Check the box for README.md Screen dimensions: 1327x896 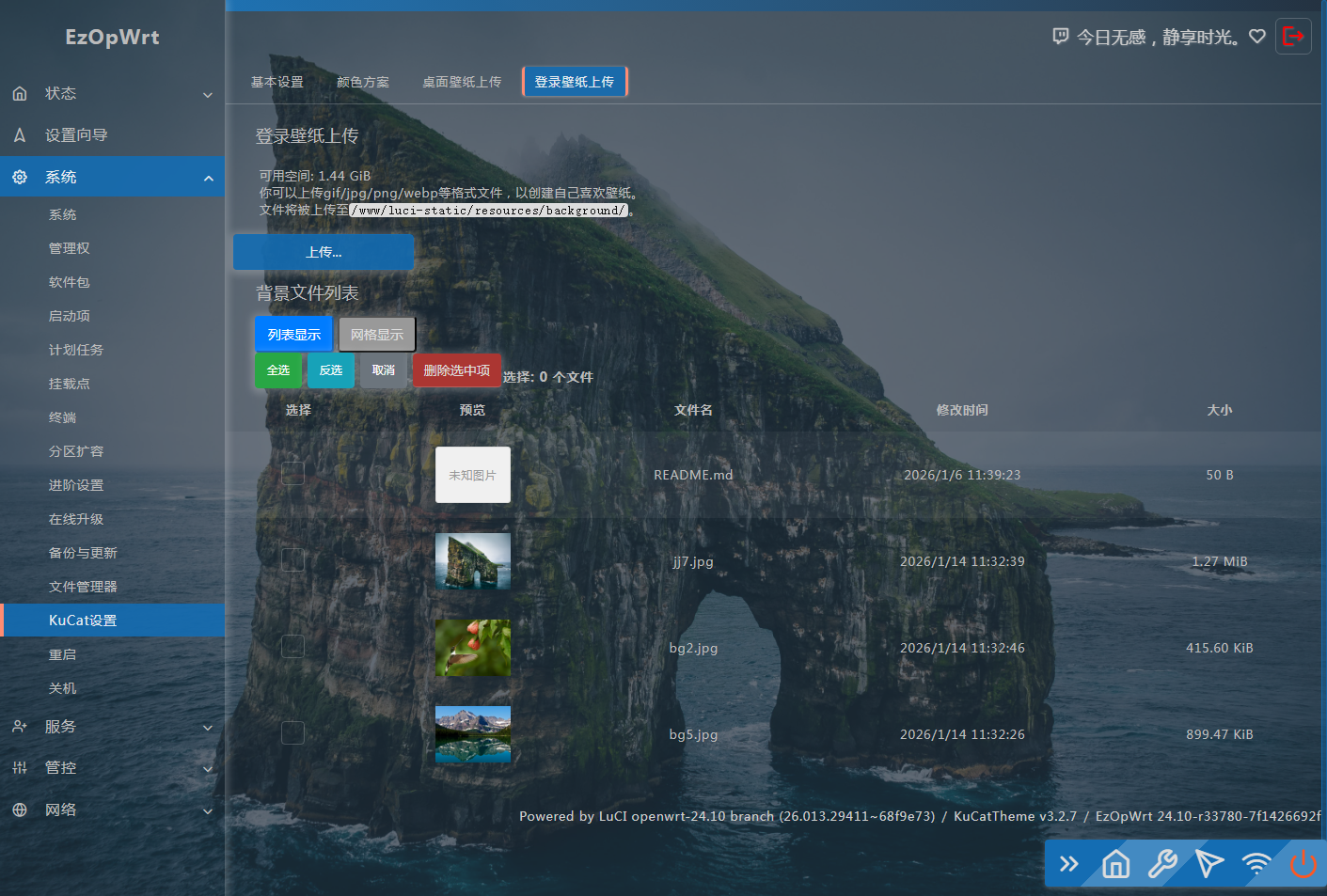tap(292, 473)
